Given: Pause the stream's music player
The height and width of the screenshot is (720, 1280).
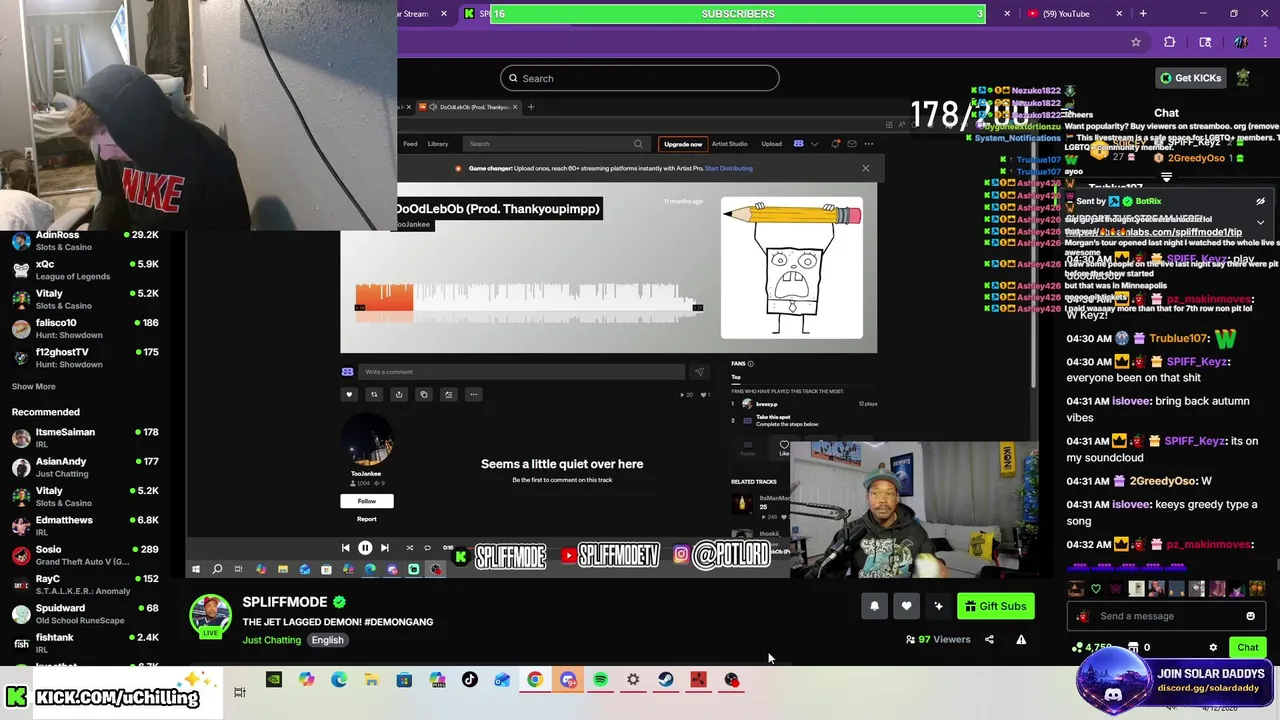Looking at the screenshot, I should pyautogui.click(x=365, y=548).
